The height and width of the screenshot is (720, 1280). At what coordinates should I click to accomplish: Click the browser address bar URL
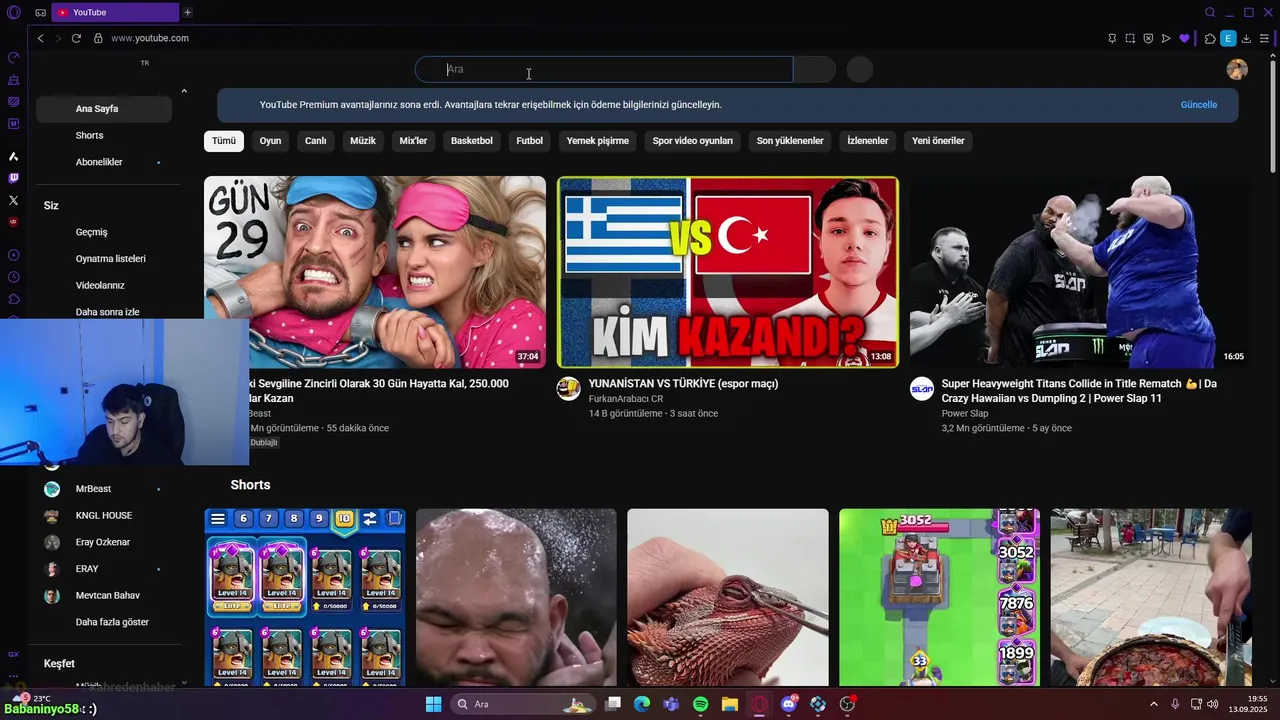[x=150, y=38]
